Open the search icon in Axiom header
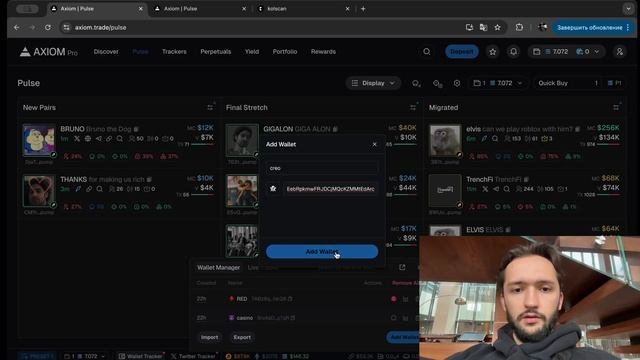The height and width of the screenshot is (360, 640). [427, 52]
